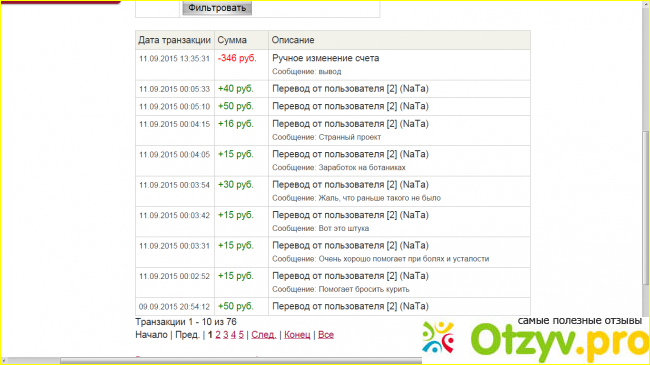Go to last page via Конец link

coord(297,335)
